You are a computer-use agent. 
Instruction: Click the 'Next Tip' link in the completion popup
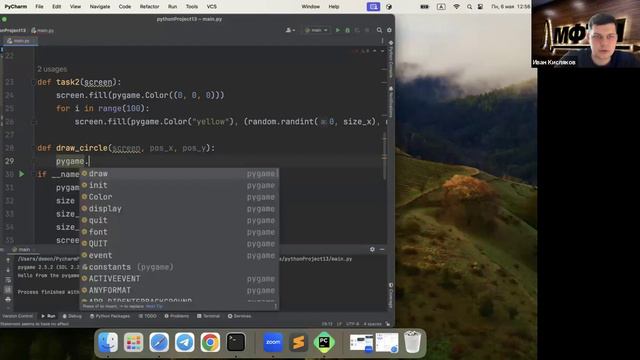[x=154, y=306]
